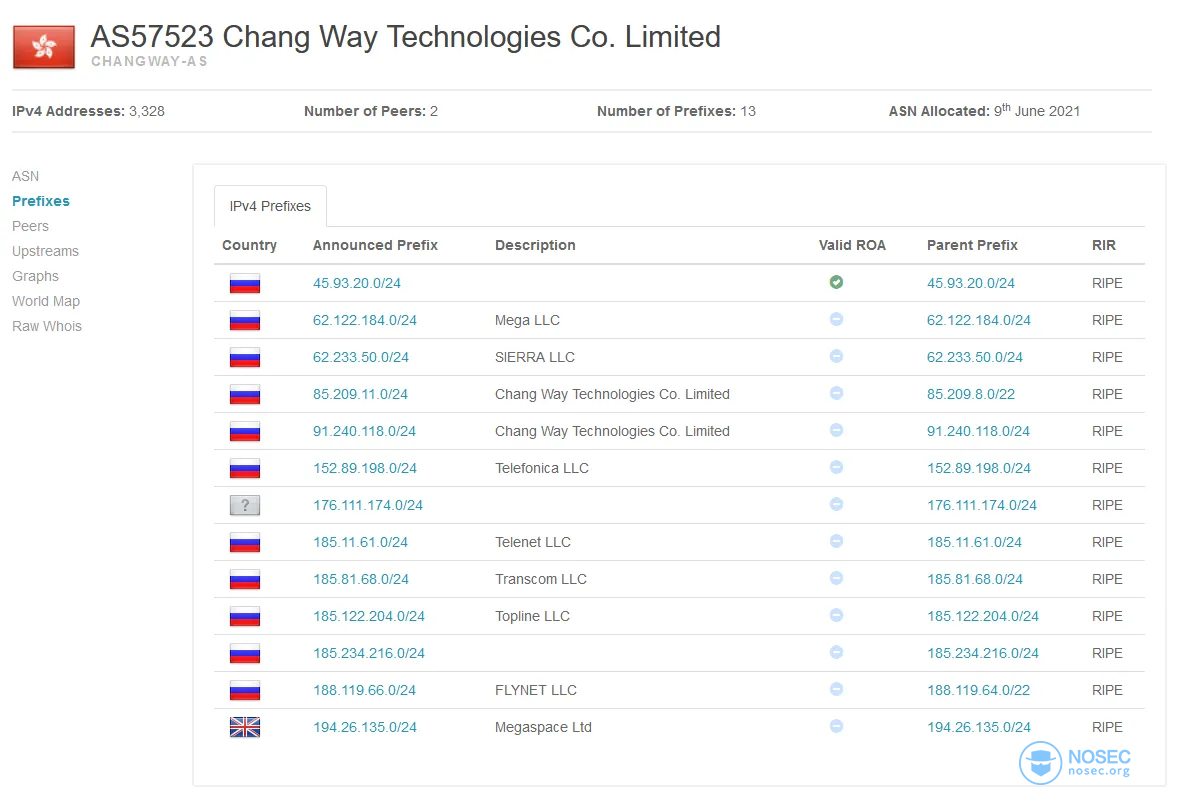The width and height of the screenshot is (1183, 809).
Task: Open announced prefix 185.81.68.0/24
Action: [x=361, y=579]
